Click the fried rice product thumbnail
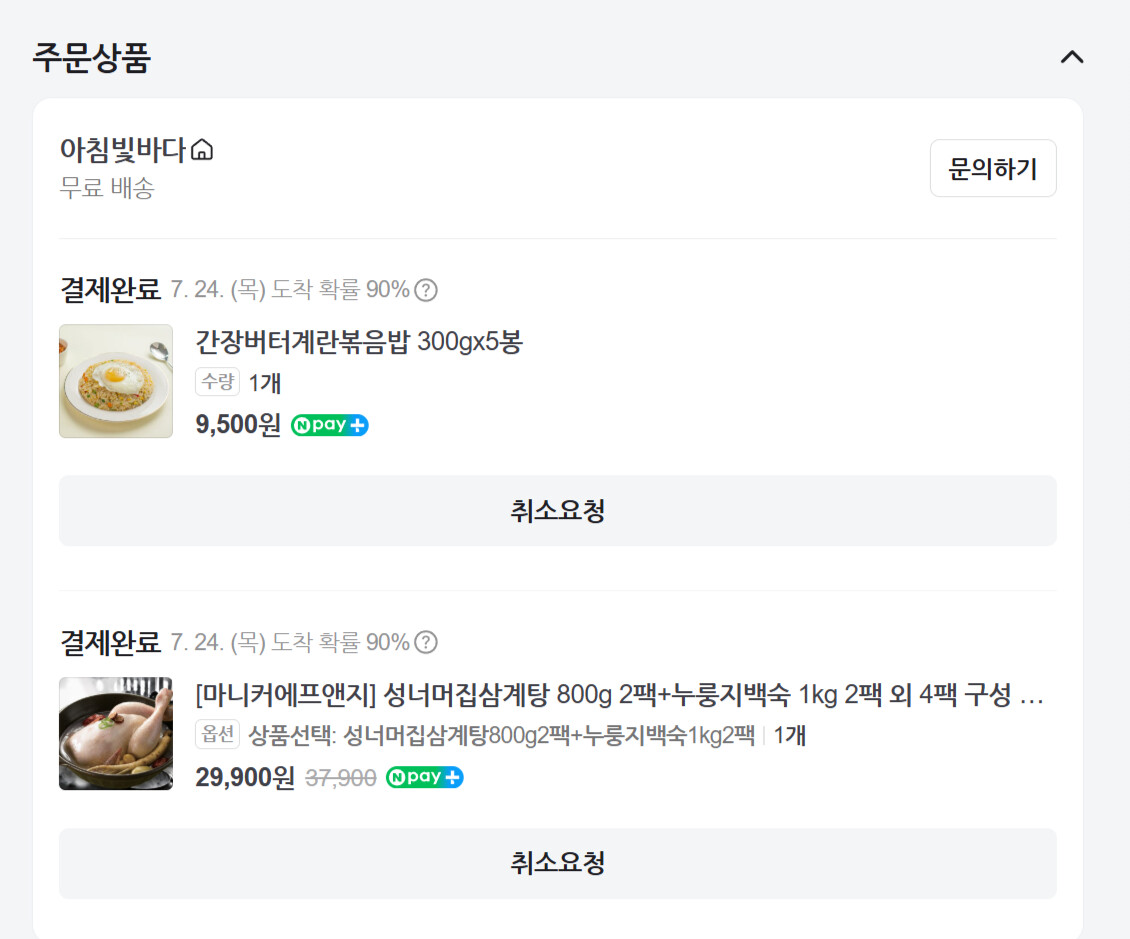Viewport: 1130px width, 939px height. (x=116, y=381)
